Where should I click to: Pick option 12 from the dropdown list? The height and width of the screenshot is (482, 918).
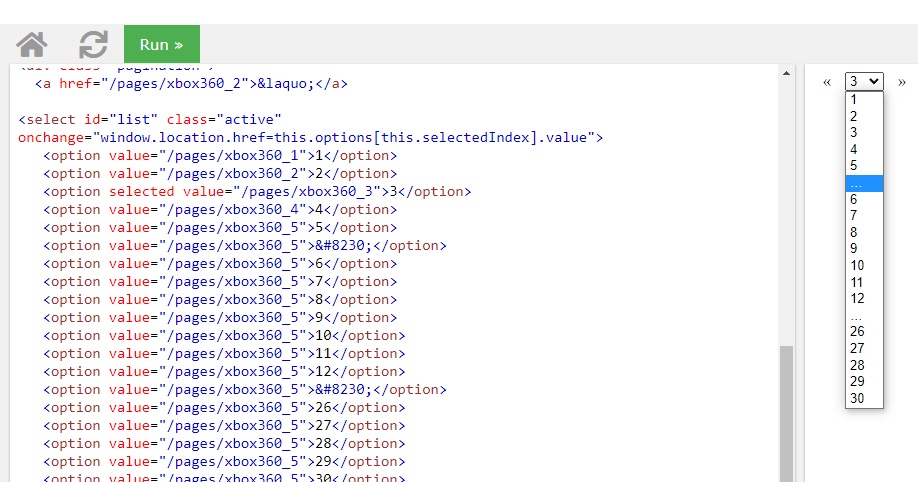pyautogui.click(x=864, y=298)
